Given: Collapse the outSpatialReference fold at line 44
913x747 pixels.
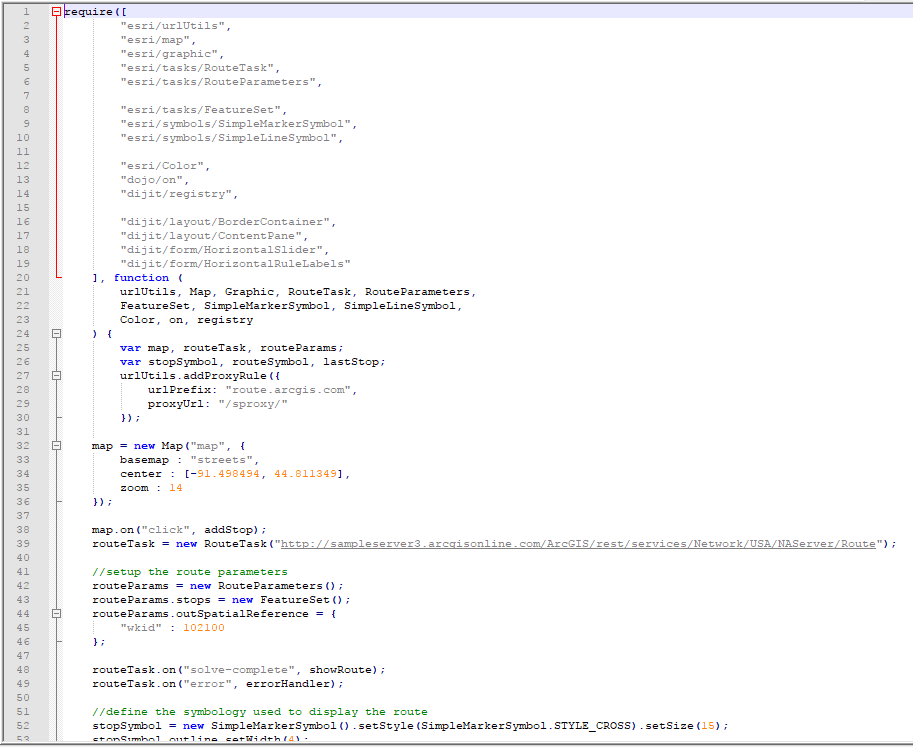Looking at the screenshot, I should click(x=57, y=613).
